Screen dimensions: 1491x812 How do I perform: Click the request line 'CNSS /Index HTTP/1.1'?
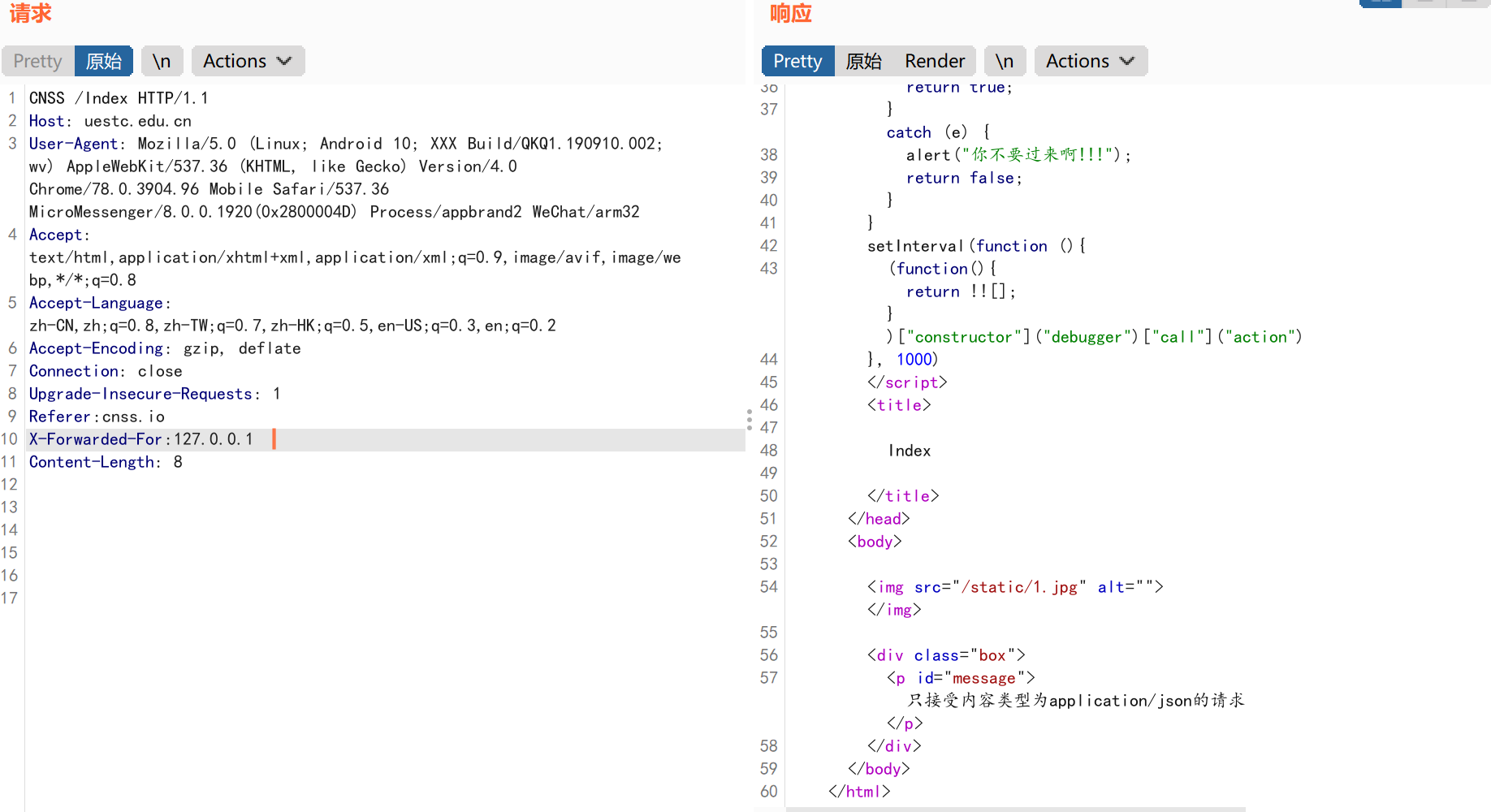pos(119,98)
